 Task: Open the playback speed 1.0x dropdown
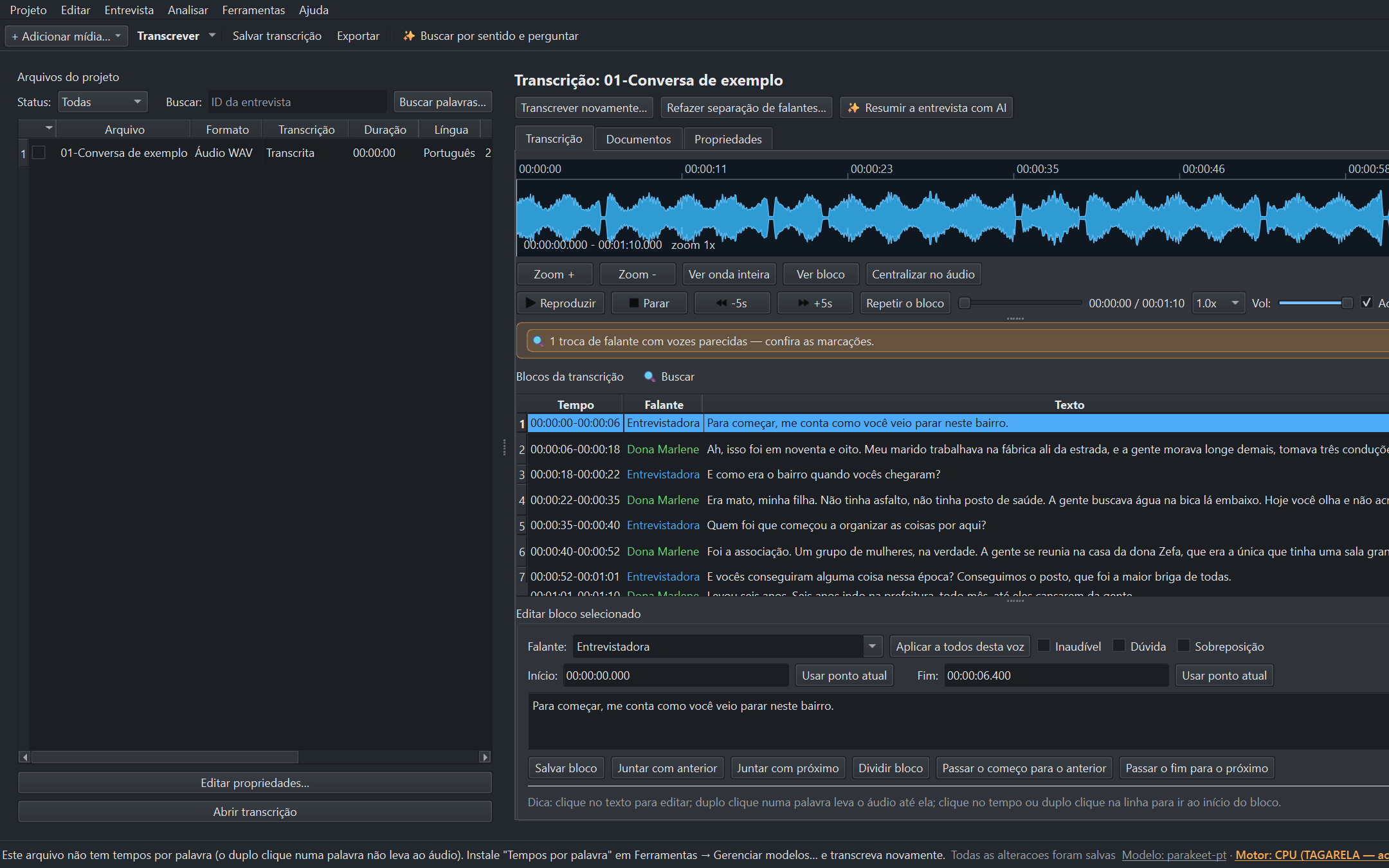(x=1217, y=303)
